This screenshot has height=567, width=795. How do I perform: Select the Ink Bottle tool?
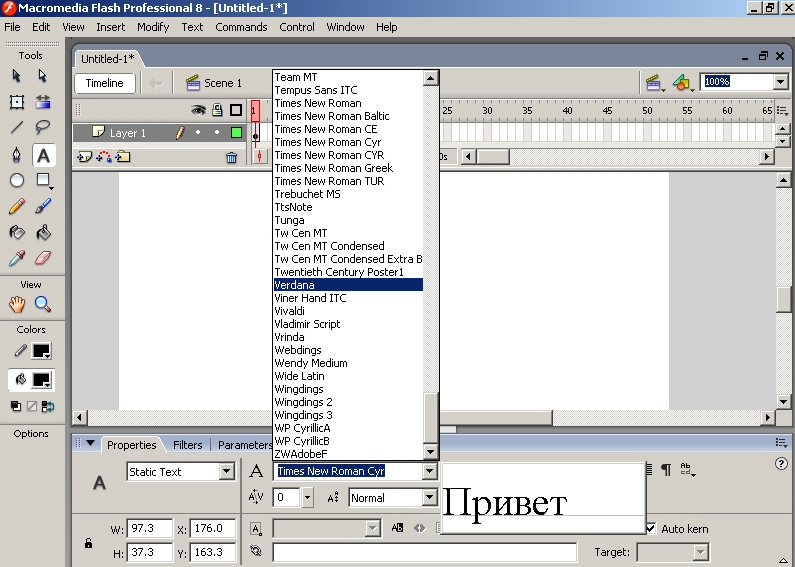coord(17,232)
